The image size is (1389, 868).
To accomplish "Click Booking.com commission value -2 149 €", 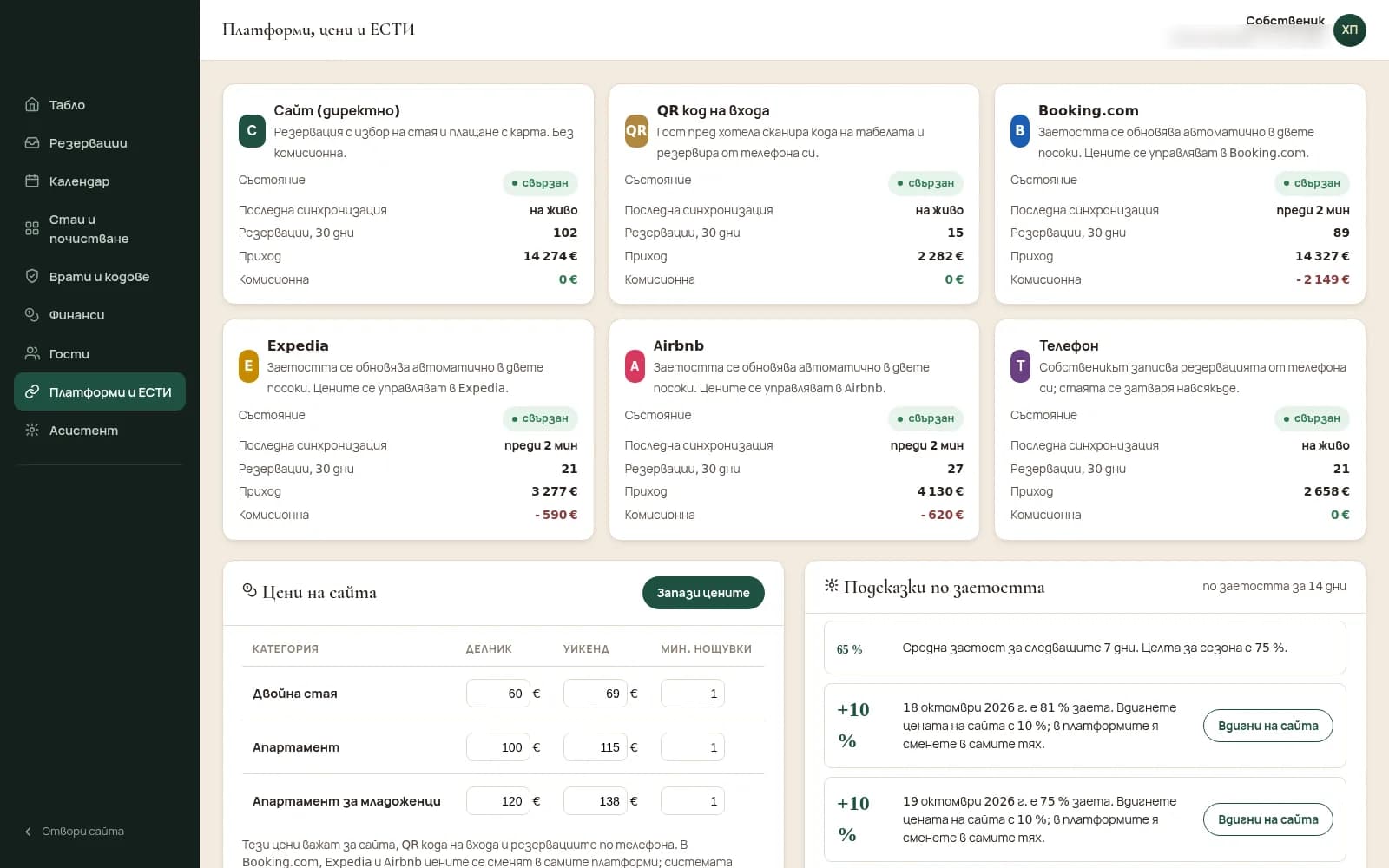I will 1322,279.
